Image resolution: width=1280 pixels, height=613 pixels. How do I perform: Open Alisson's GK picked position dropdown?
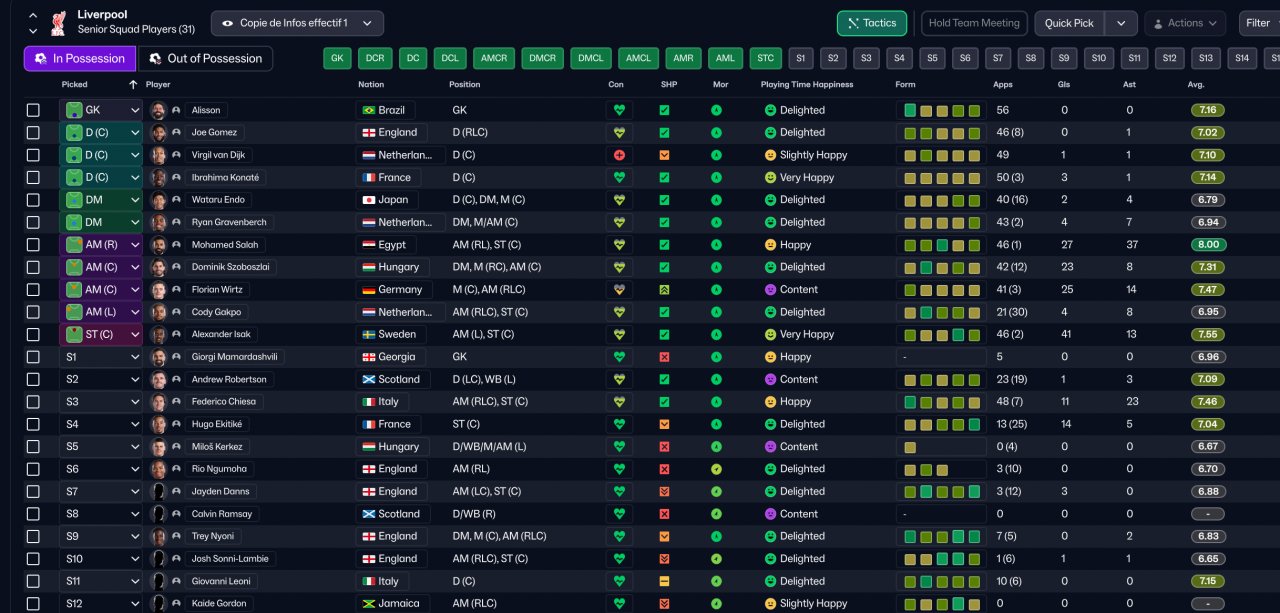101,110
